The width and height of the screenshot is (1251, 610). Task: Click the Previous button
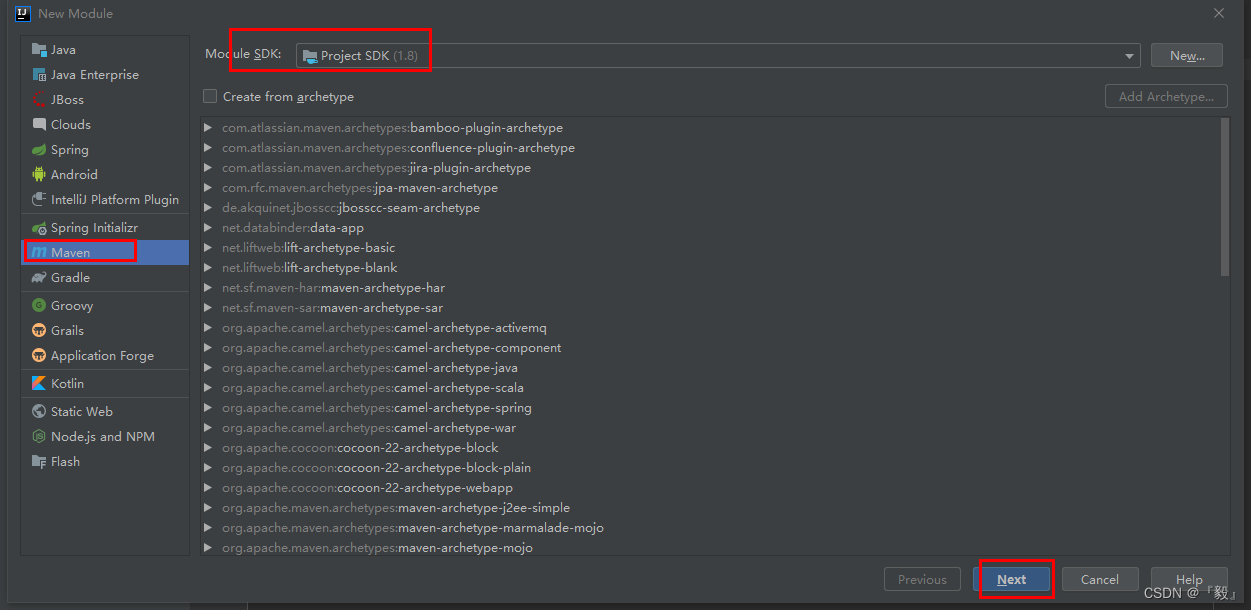[x=922, y=580]
